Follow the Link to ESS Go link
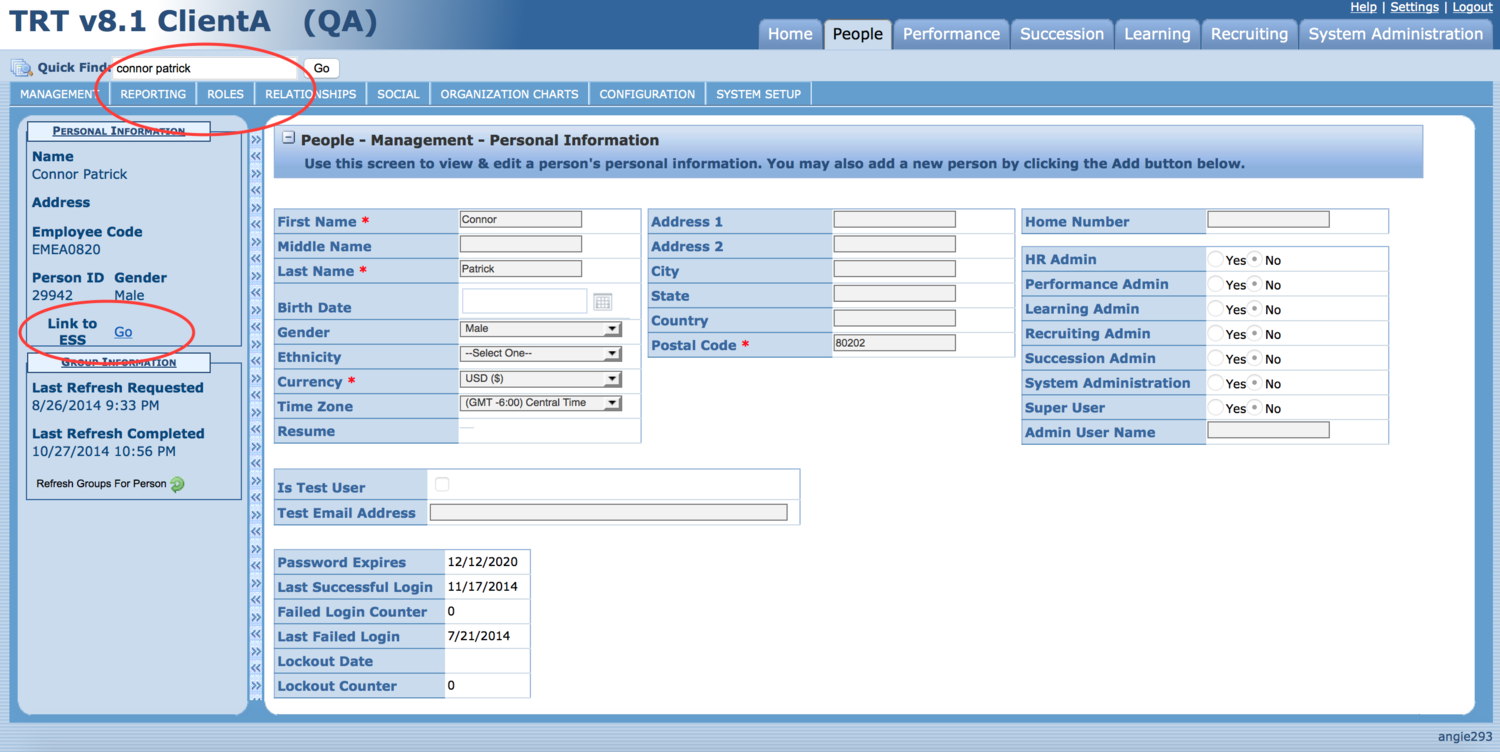This screenshot has width=1500, height=752. point(123,332)
